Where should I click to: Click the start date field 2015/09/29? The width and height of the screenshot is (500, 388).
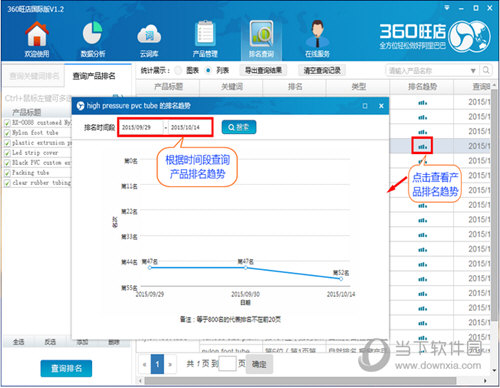coord(141,127)
